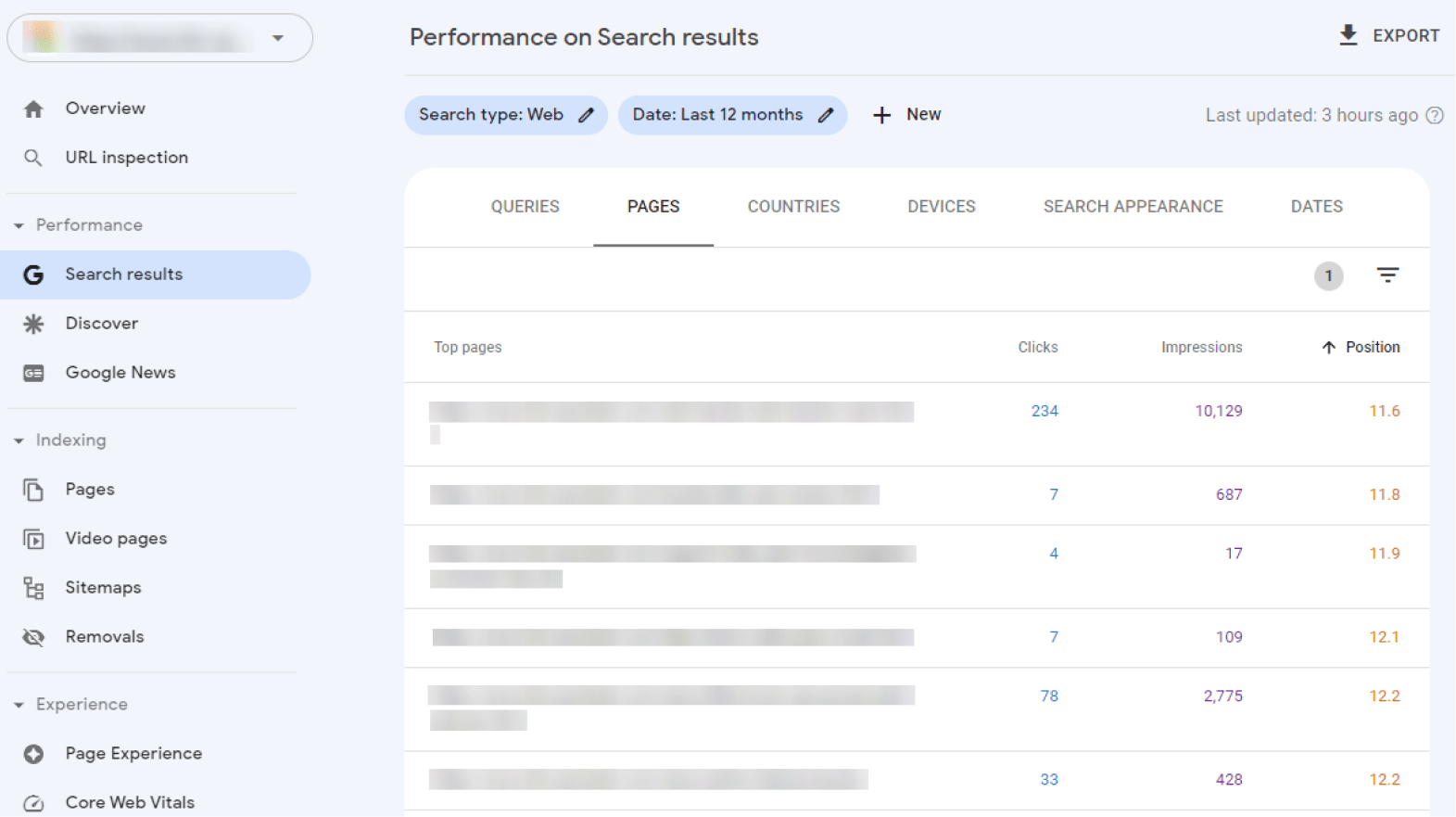Edit Date filter pencil icon

[826, 115]
